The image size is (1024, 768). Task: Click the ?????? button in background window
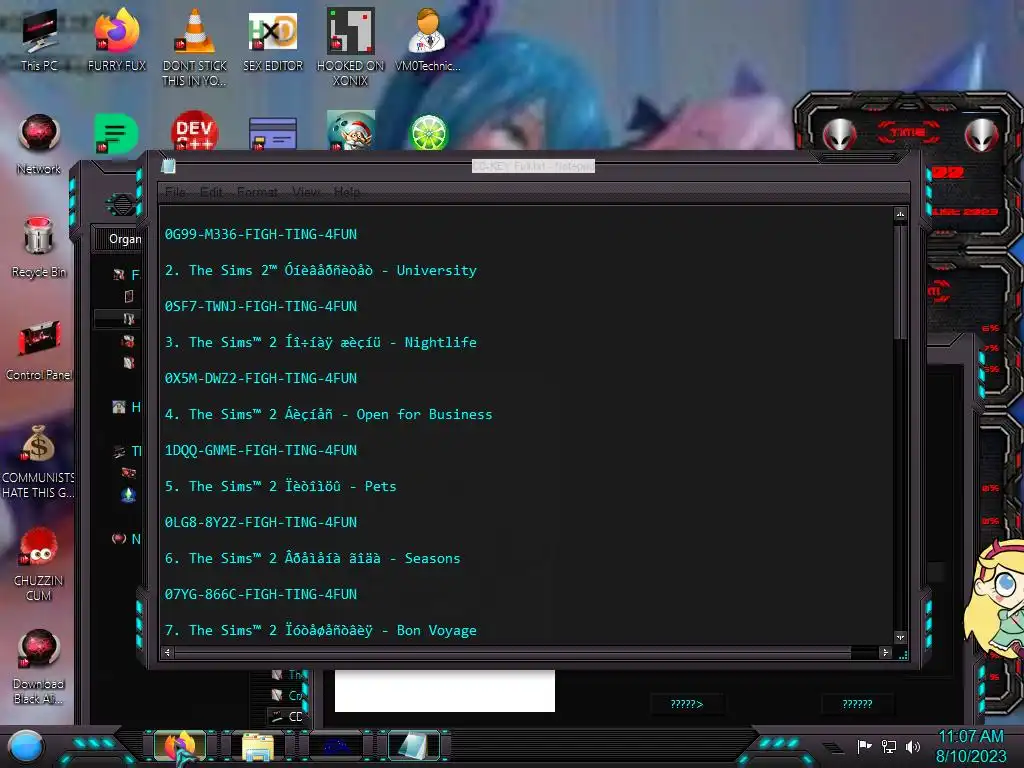(x=857, y=704)
